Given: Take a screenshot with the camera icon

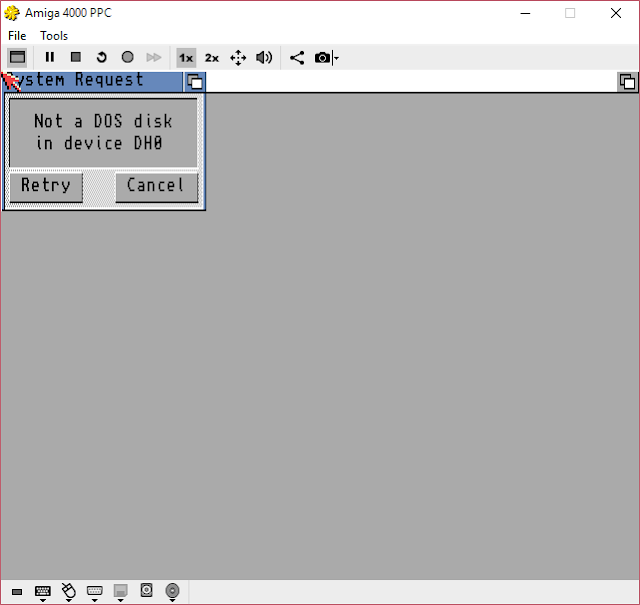Looking at the screenshot, I should (x=322, y=58).
